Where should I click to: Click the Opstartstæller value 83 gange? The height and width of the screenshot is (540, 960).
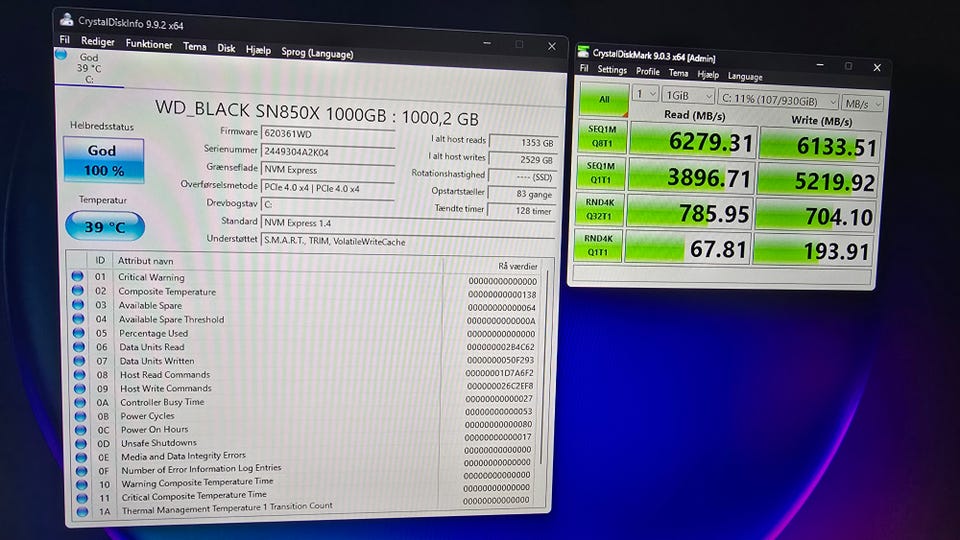pos(523,193)
